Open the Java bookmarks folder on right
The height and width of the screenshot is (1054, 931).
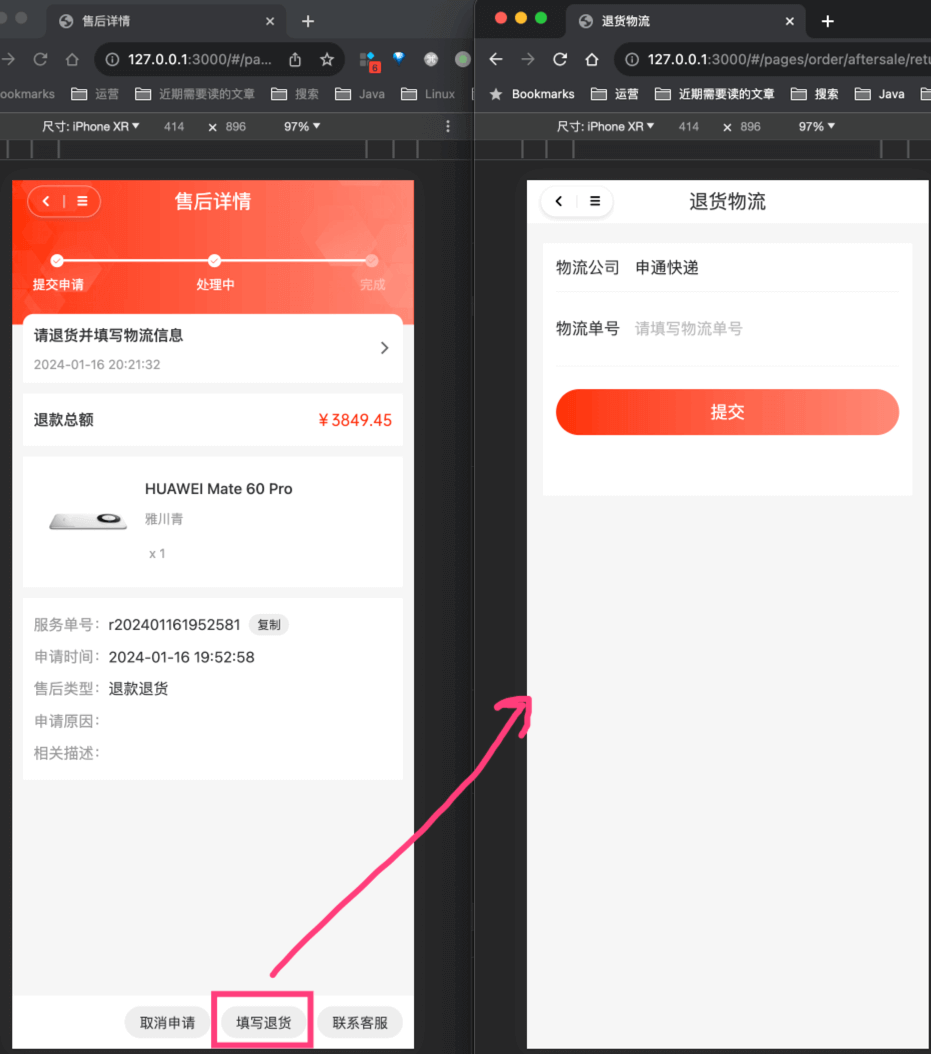point(881,94)
